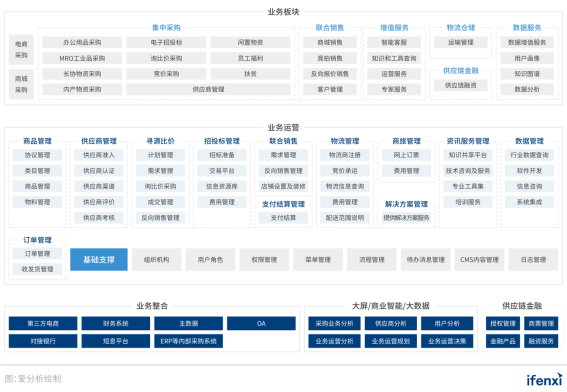Select the 配送范围说明 box
This screenshot has height=392, width=567.
point(345,218)
